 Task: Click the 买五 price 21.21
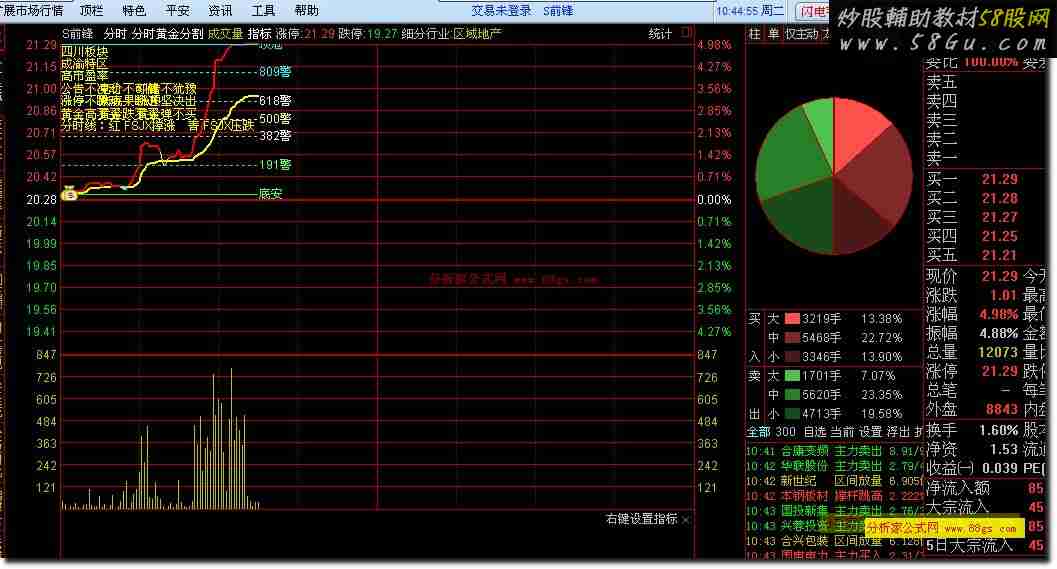pyautogui.click(x=999, y=255)
